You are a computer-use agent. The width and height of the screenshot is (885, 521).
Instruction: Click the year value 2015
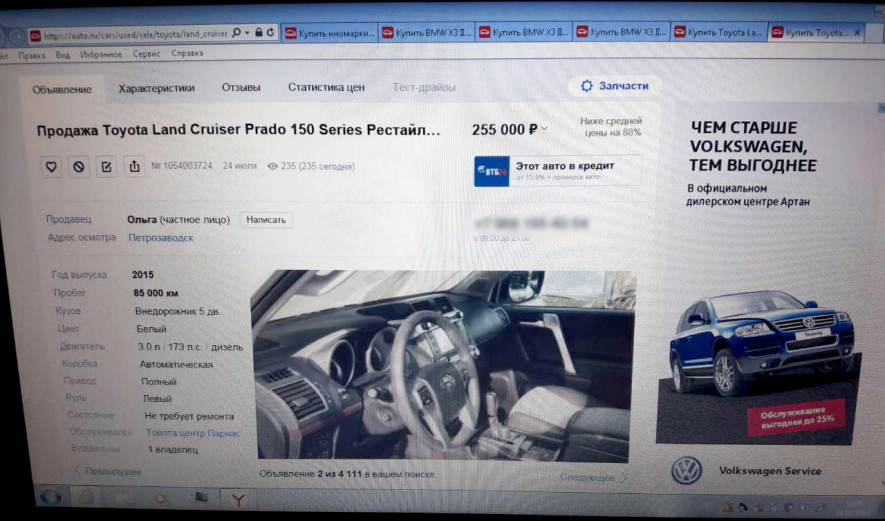pos(143,275)
